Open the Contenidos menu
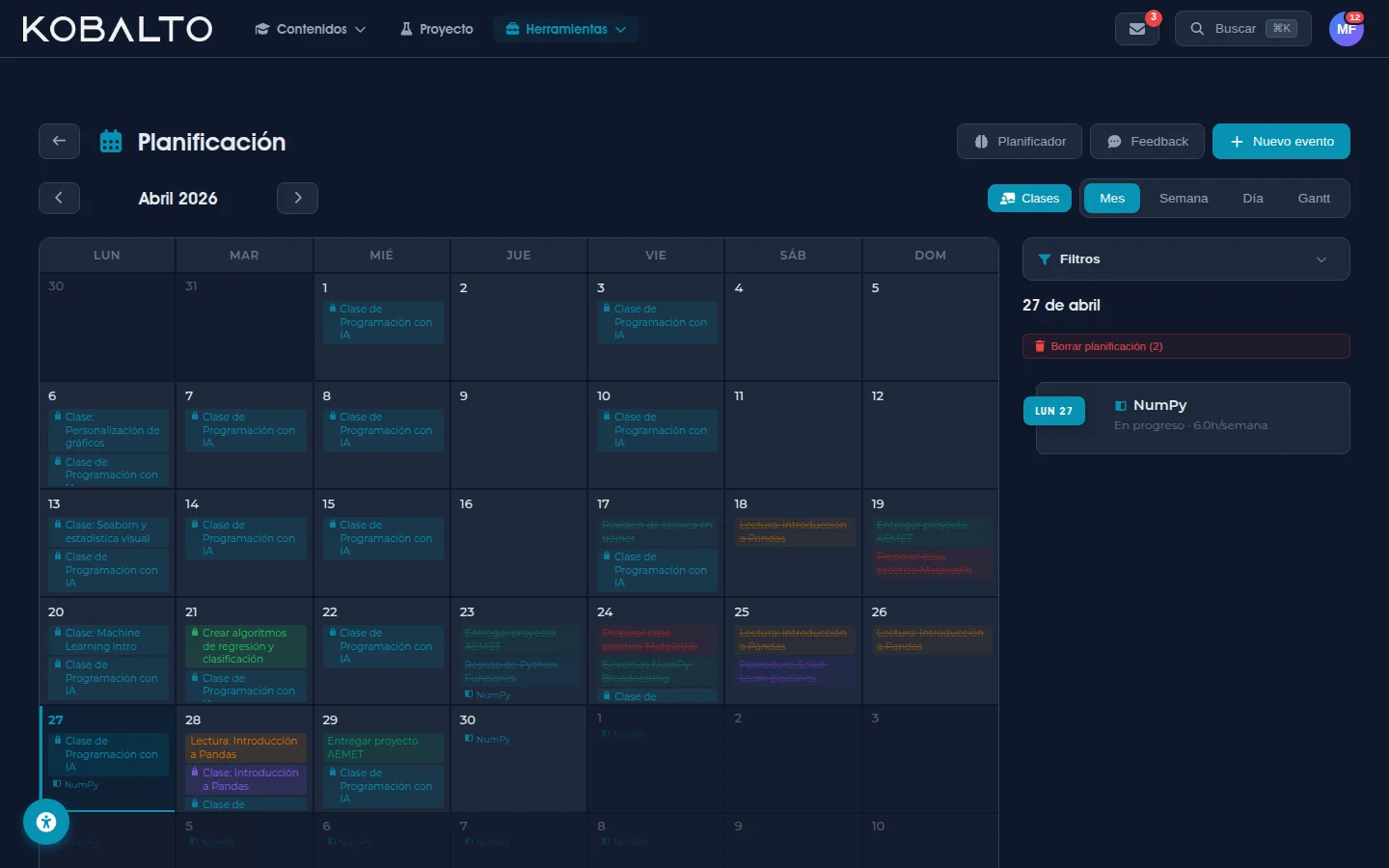Screen dimensions: 1389x868 [310, 29]
